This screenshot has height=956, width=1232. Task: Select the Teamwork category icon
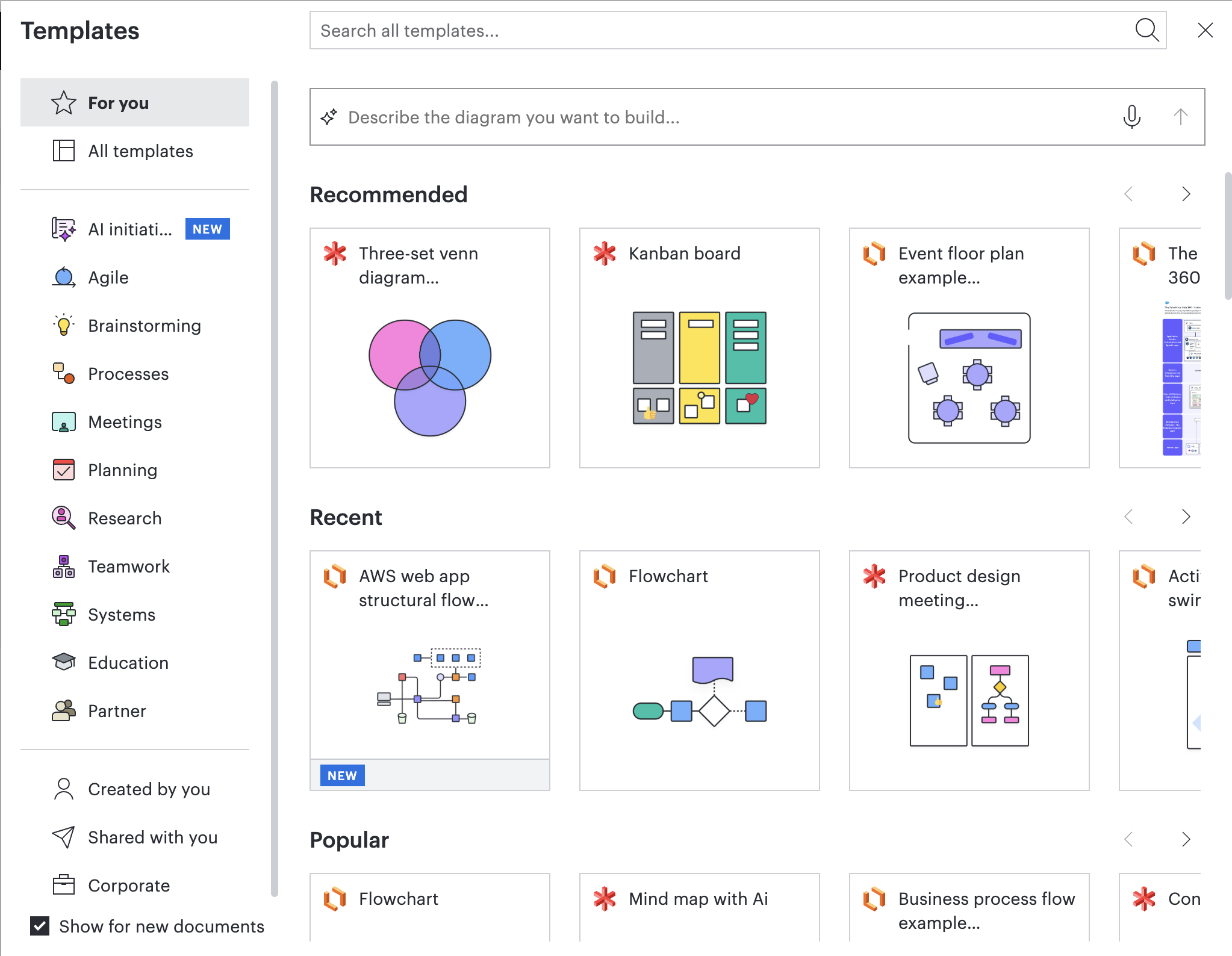point(64,566)
